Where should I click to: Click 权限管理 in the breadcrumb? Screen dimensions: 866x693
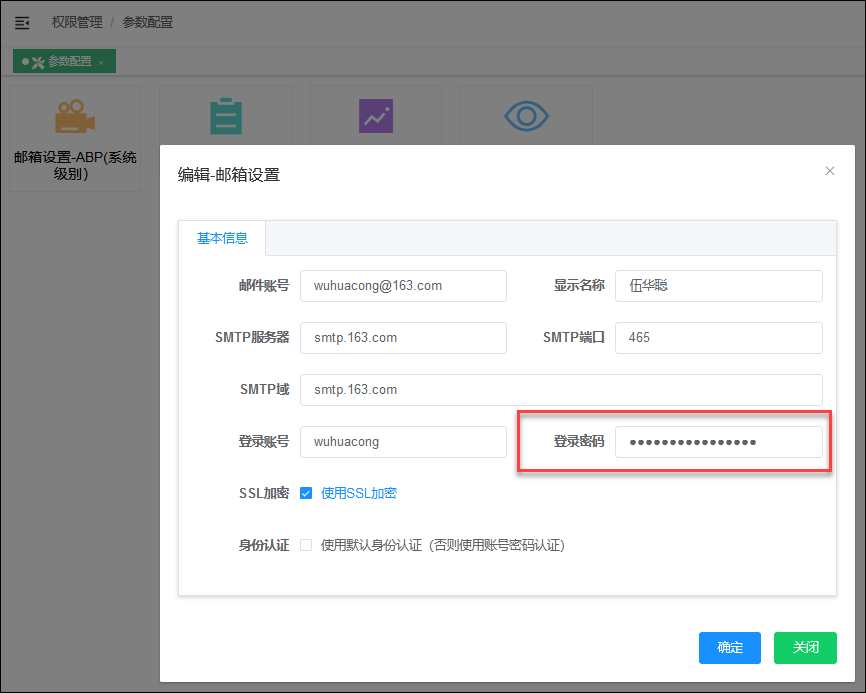[x=77, y=22]
